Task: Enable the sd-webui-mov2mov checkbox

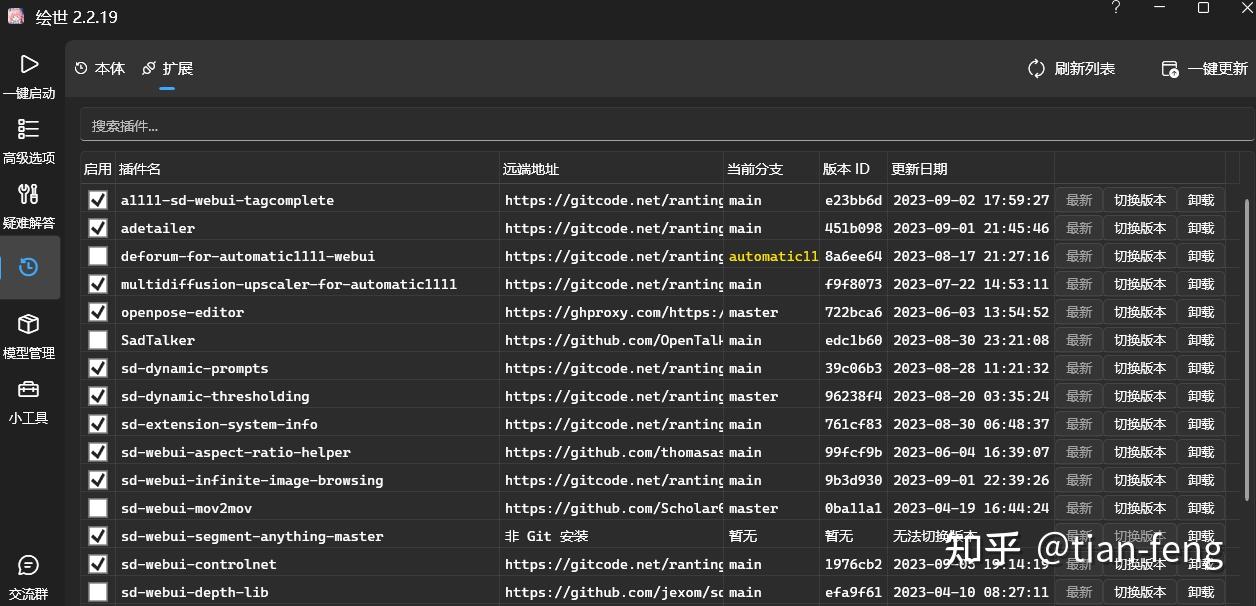Action: pyautogui.click(x=98, y=508)
